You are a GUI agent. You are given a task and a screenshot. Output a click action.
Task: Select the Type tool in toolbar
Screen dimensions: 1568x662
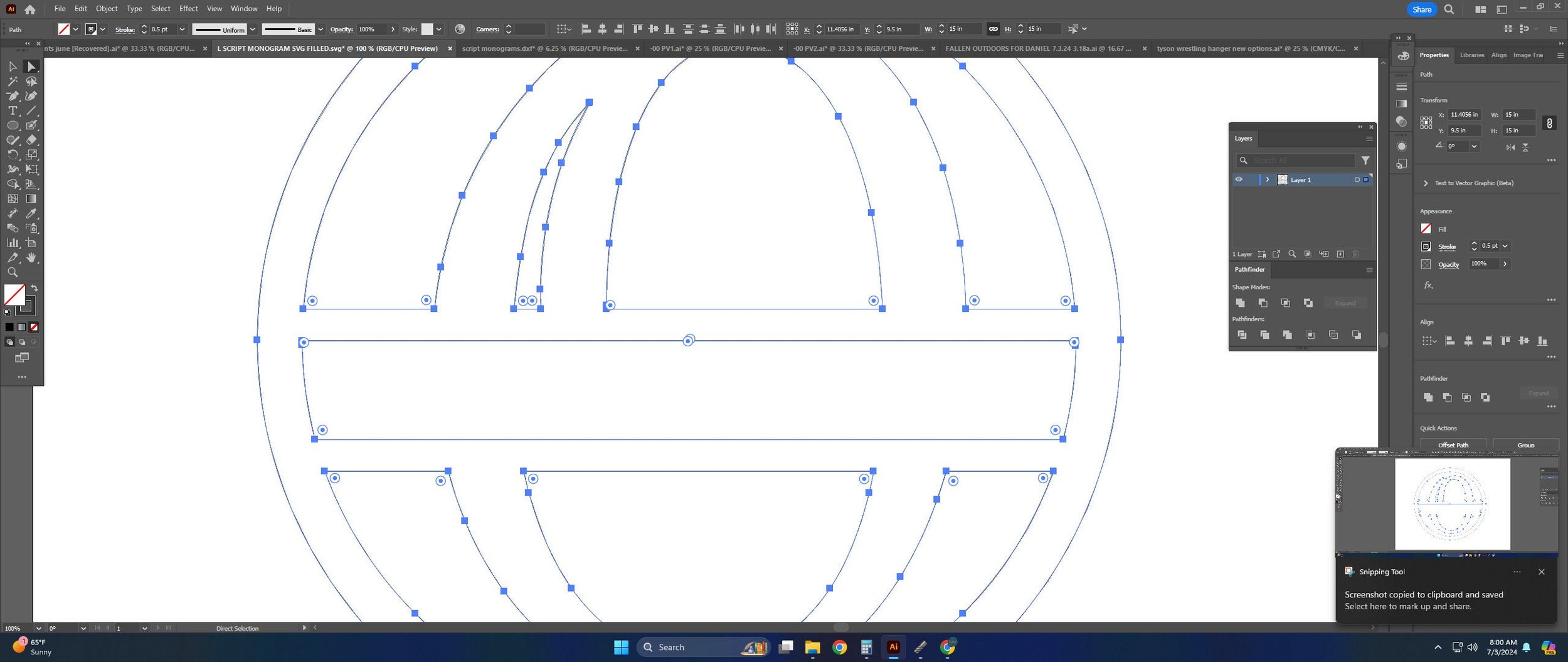tap(13, 110)
